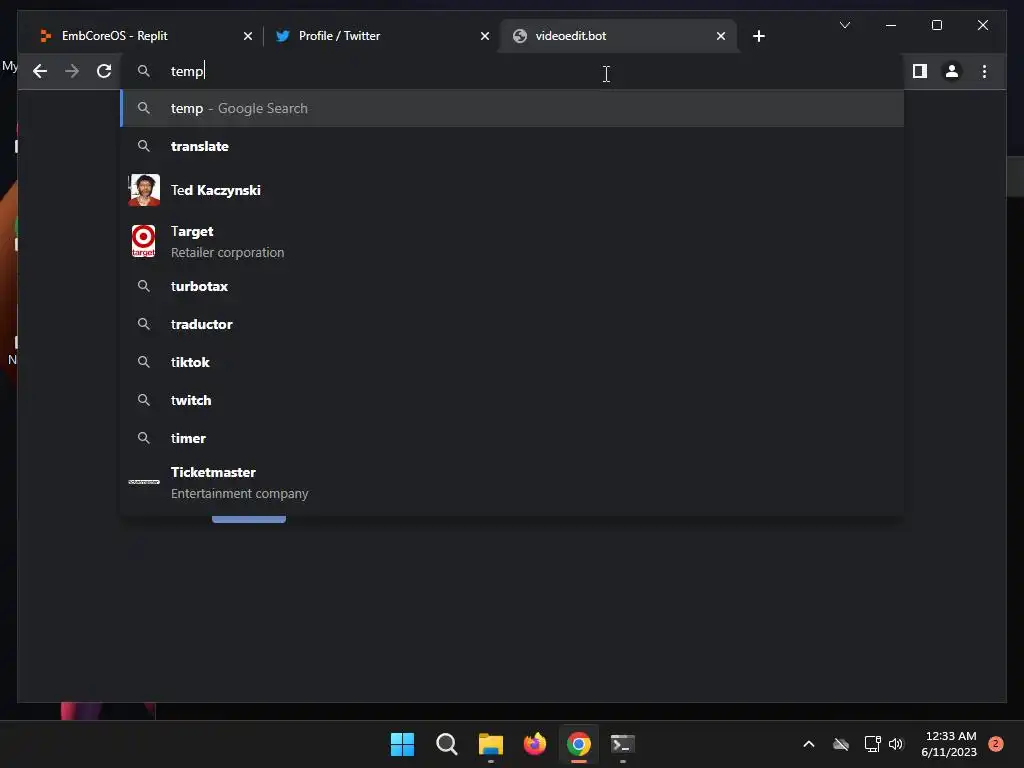
Task: Click the globe favicon on videoedit.bot tab
Action: pyautogui.click(x=520, y=36)
